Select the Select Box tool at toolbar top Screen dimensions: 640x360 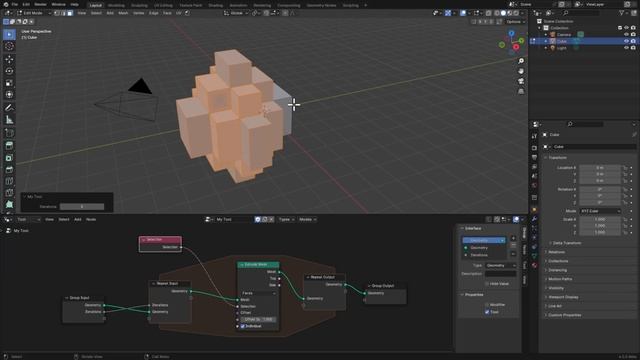9,34
